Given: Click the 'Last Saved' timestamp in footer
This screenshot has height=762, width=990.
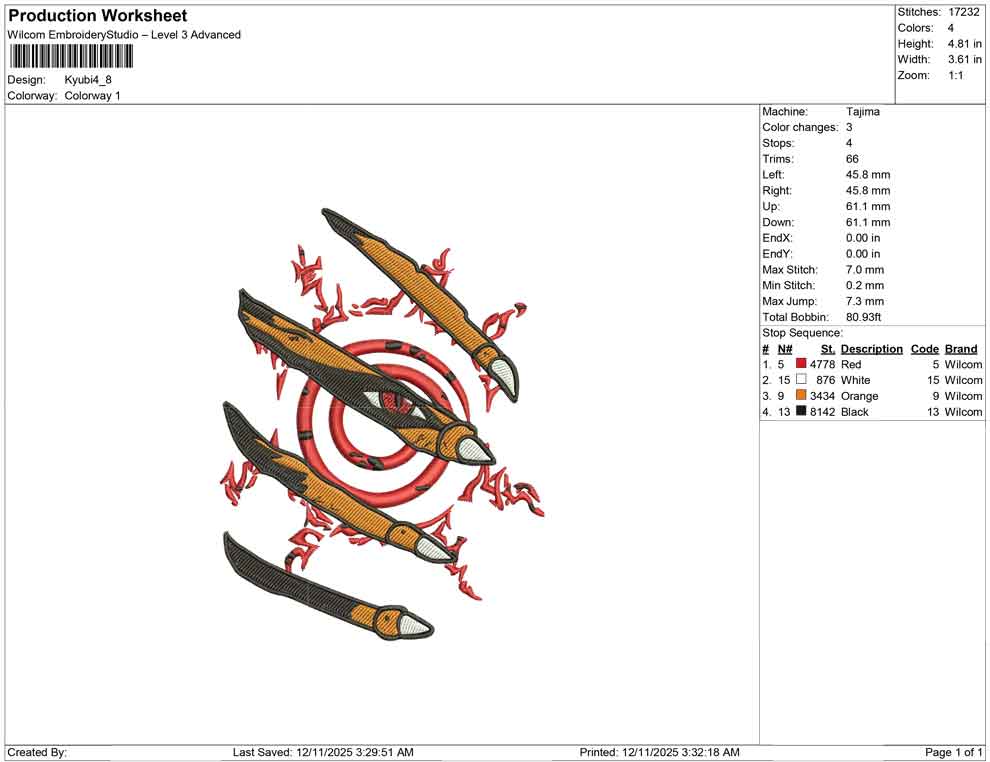Looking at the screenshot, I should pyautogui.click(x=323, y=752).
